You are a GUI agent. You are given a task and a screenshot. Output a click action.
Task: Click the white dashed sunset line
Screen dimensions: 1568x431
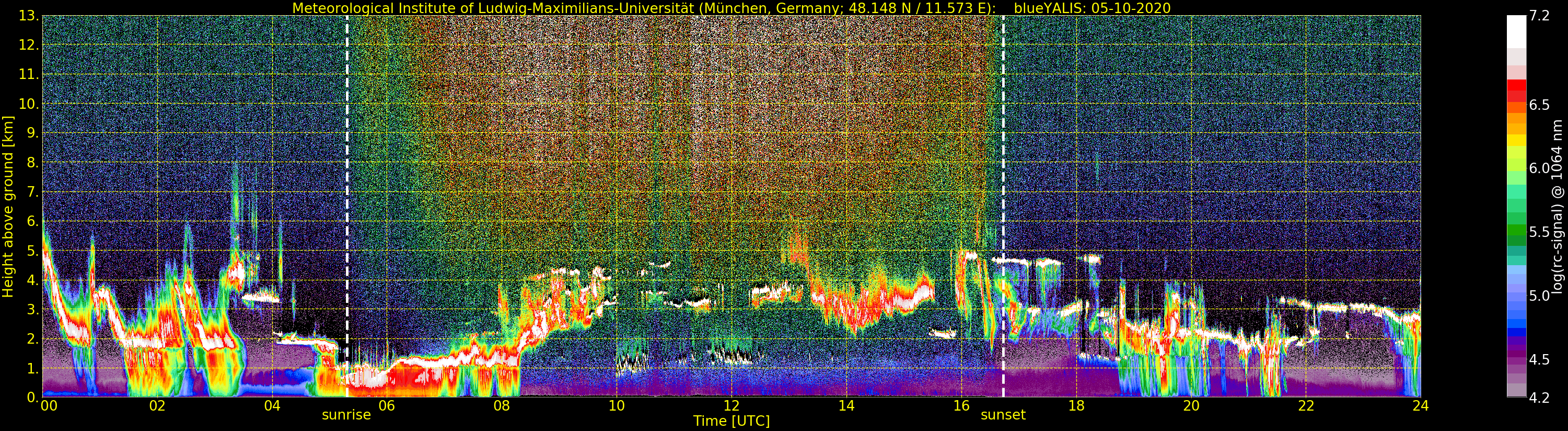tap(1003, 206)
